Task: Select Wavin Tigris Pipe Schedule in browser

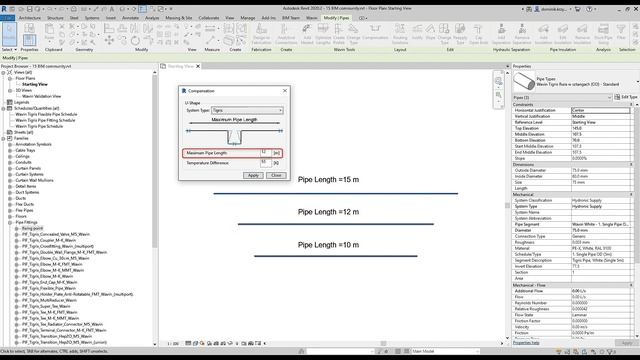Action: (39, 127)
